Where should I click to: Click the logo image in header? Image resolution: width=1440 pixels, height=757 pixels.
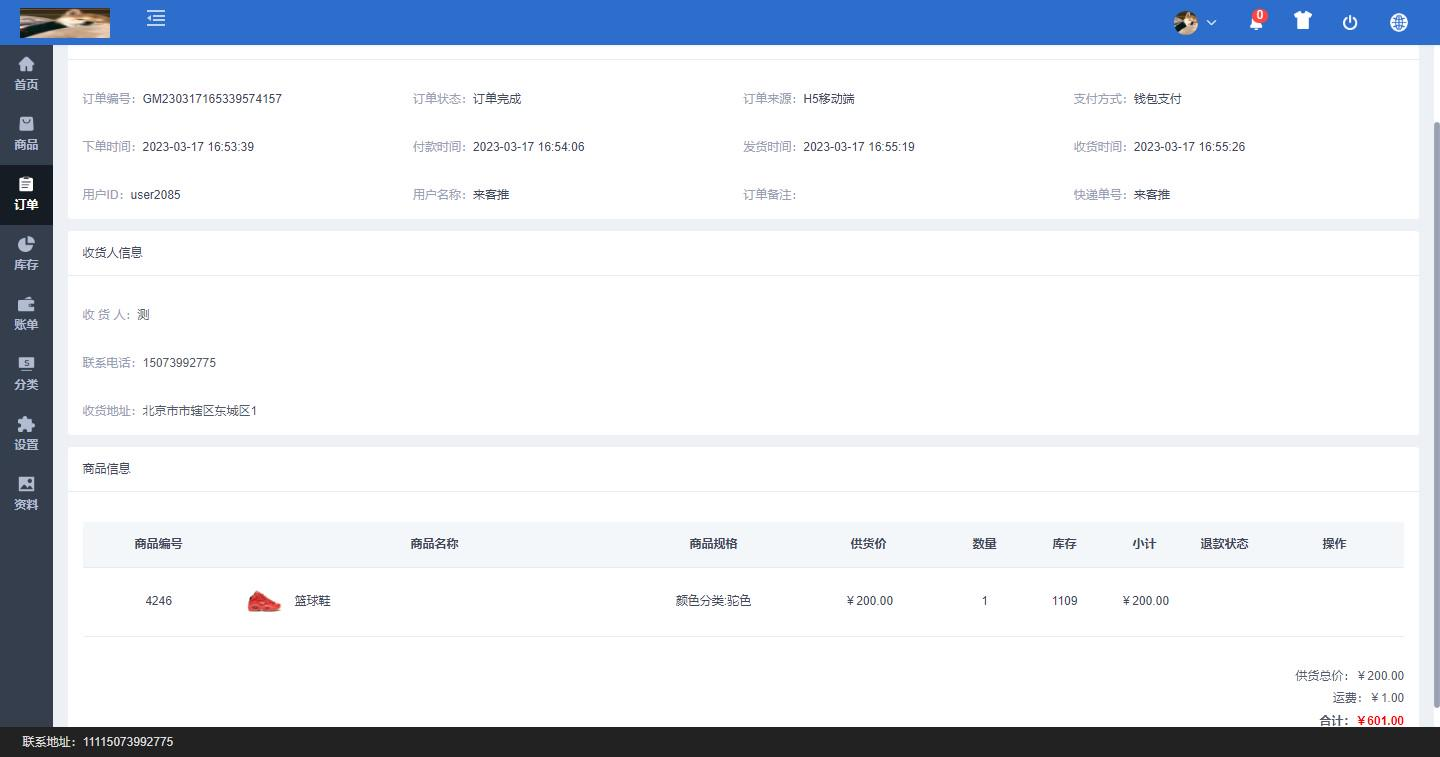[65, 22]
